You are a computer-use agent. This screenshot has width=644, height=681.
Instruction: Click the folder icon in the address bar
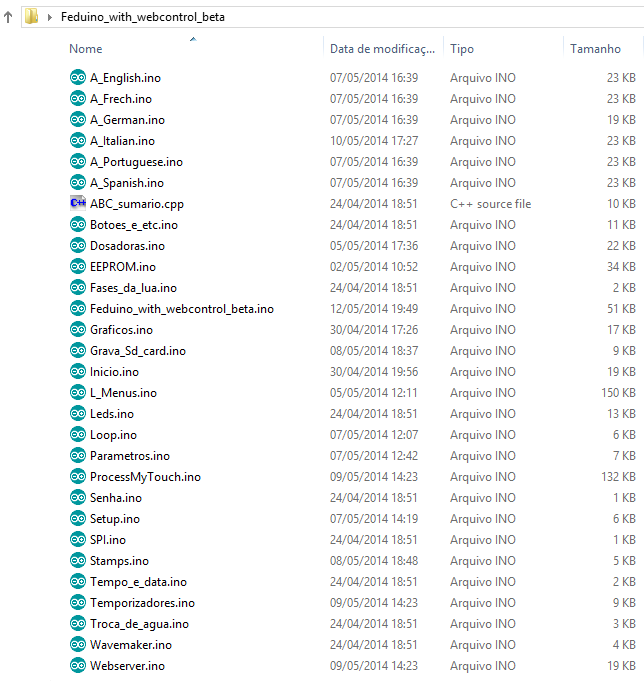pos(31,16)
